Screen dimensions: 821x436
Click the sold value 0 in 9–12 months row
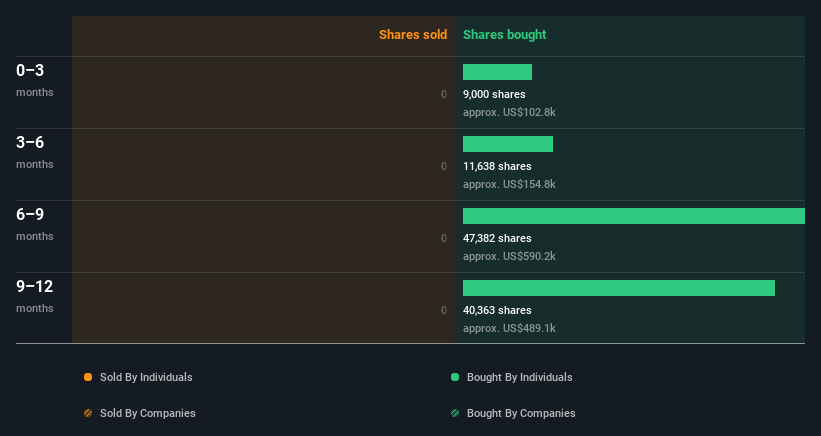click(x=444, y=310)
